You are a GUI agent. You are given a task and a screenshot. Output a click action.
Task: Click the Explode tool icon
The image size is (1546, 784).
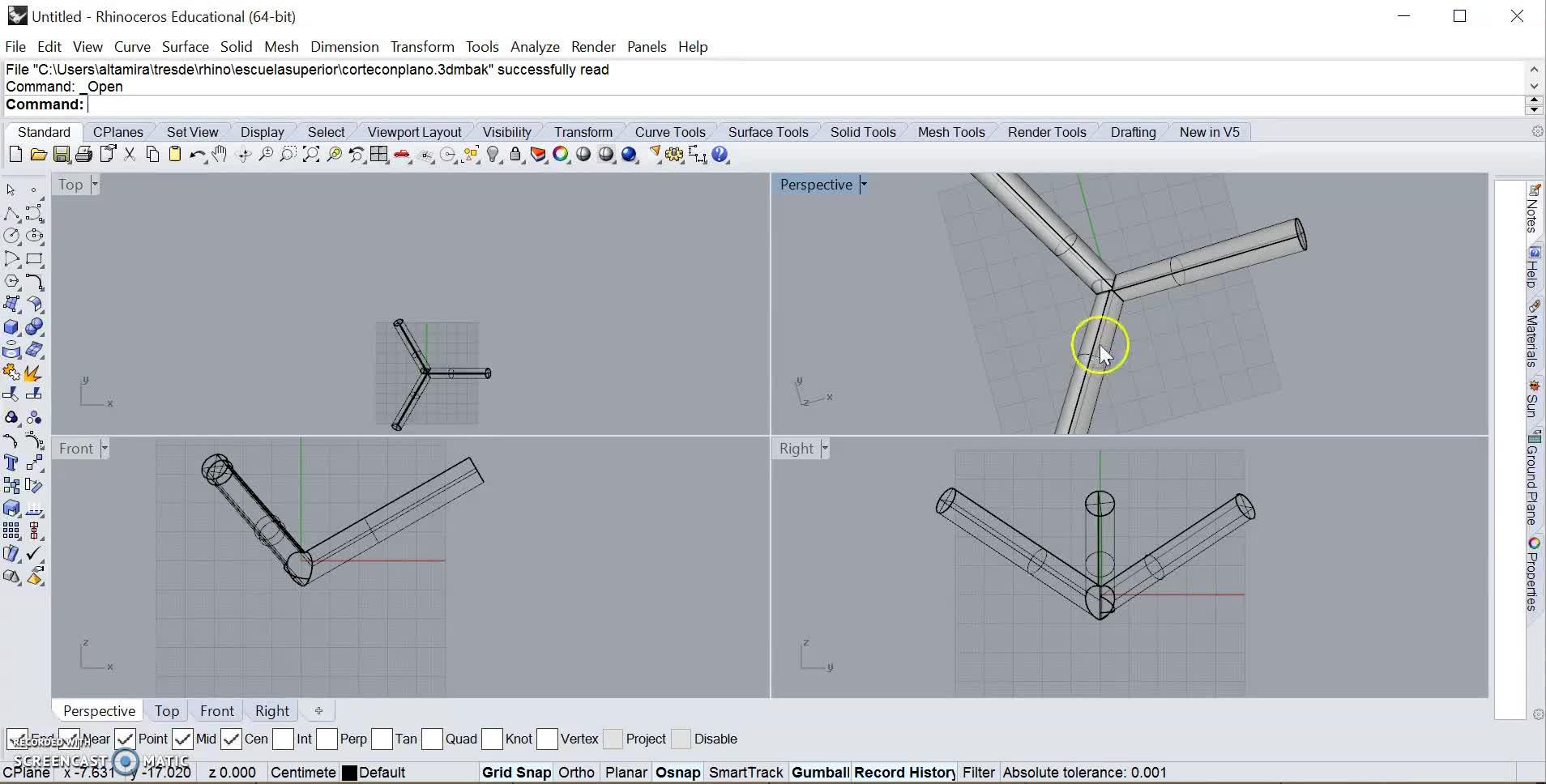click(x=32, y=373)
